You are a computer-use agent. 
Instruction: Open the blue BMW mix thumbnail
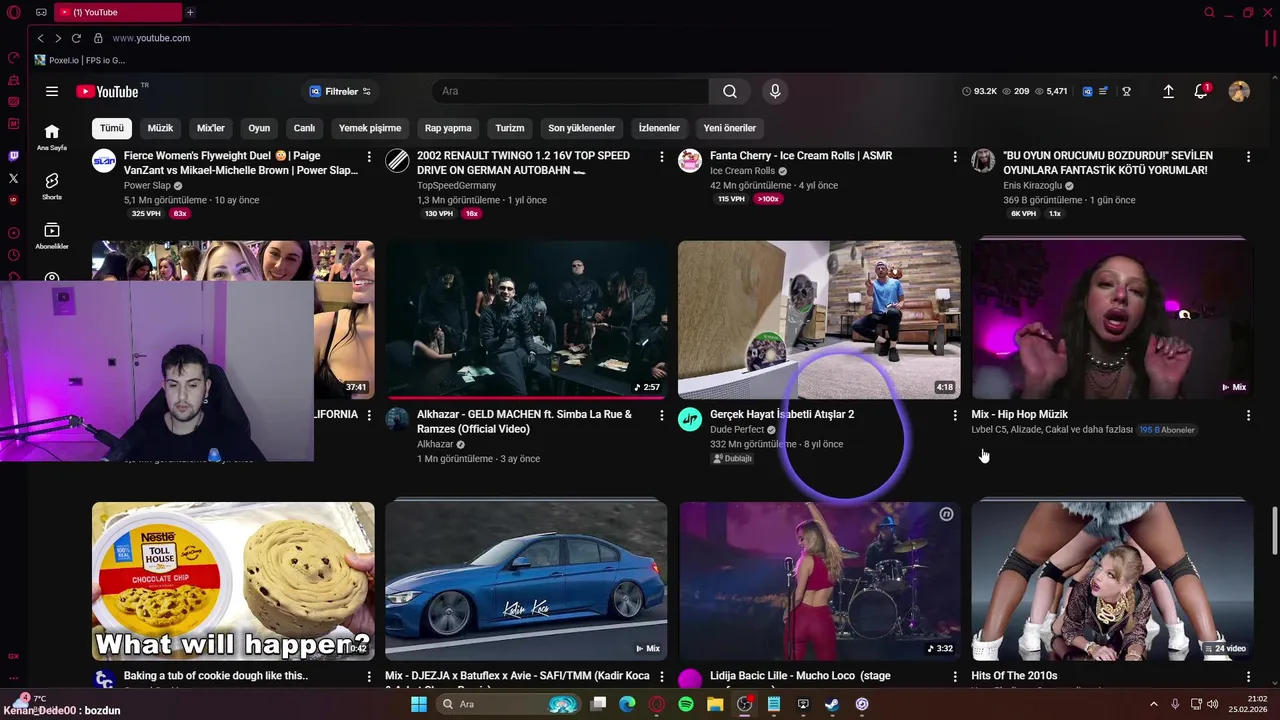tap(526, 581)
